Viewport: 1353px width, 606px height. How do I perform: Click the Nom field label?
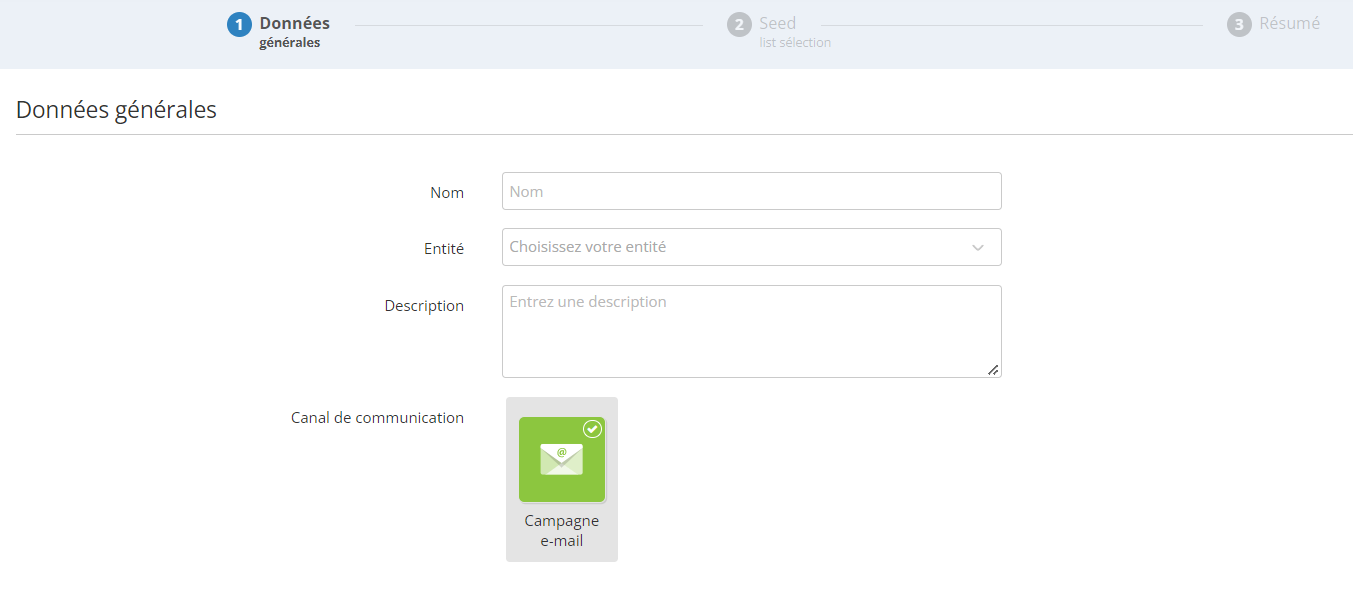(447, 193)
